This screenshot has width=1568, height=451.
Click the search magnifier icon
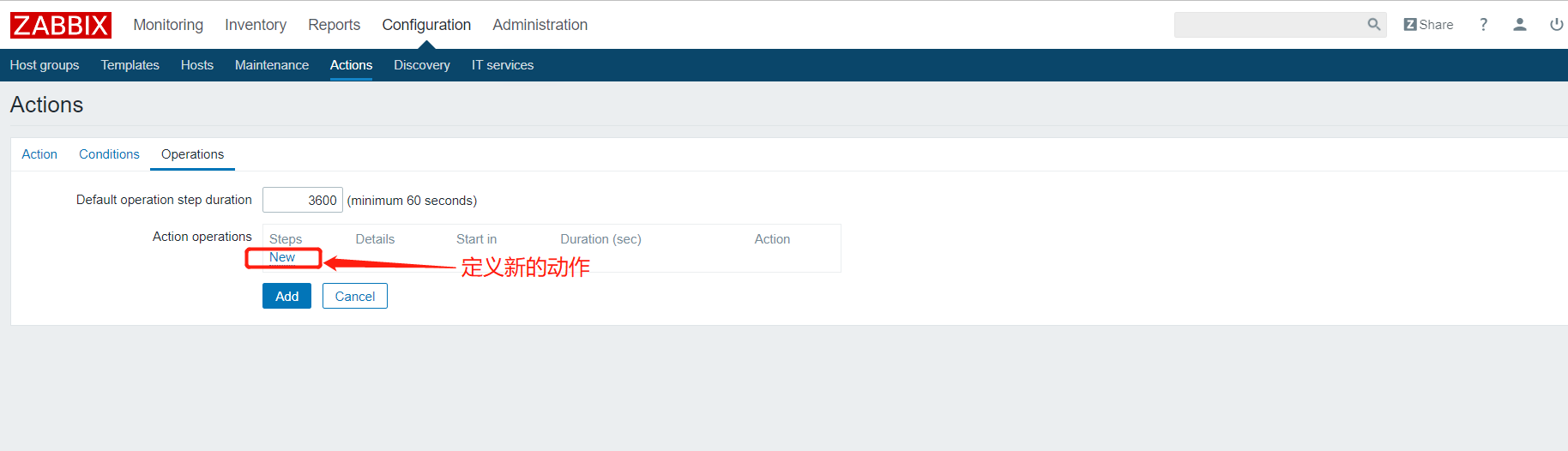pos(1373,25)
